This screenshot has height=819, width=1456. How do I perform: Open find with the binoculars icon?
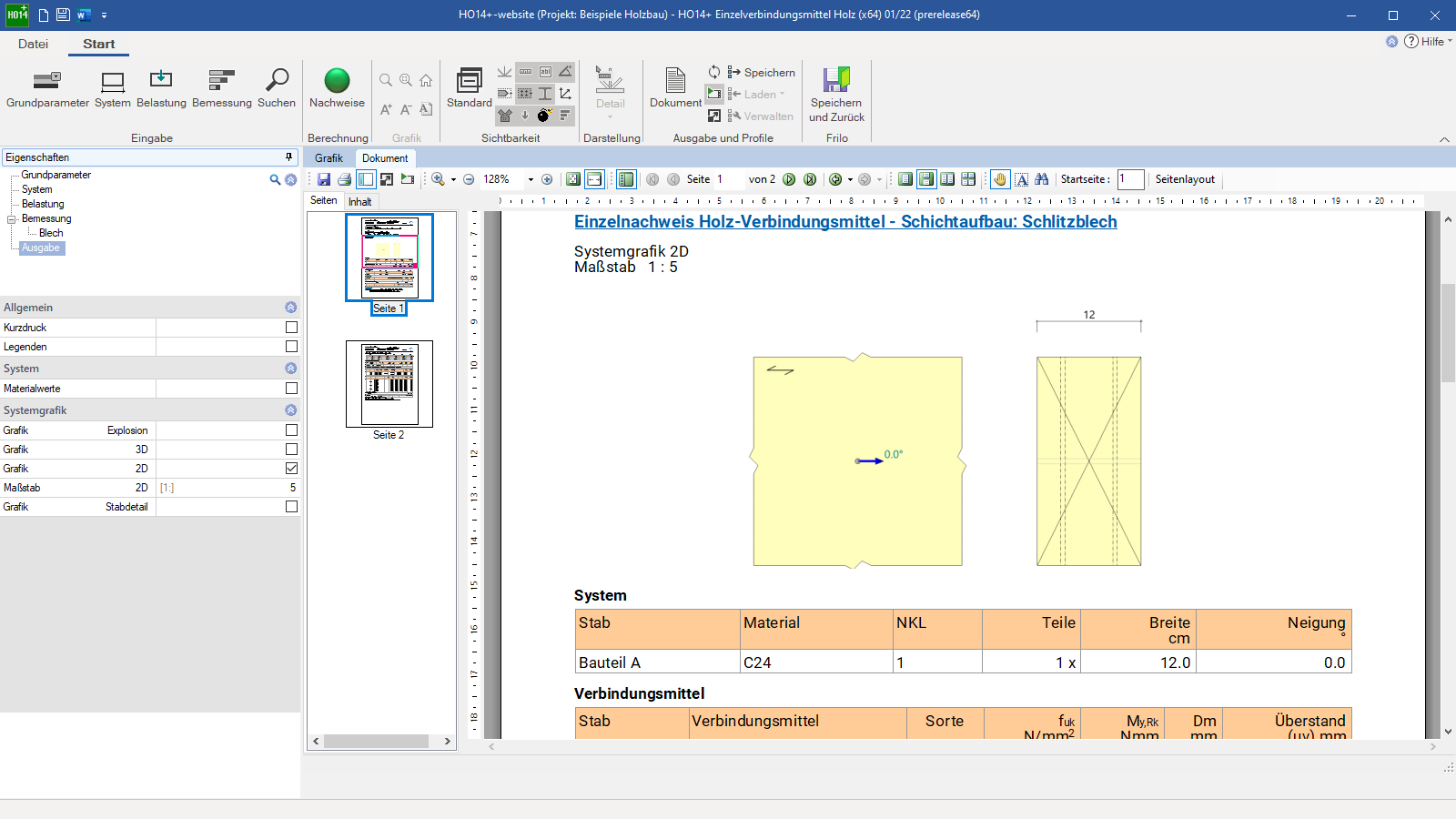[x=1042, y=179]
